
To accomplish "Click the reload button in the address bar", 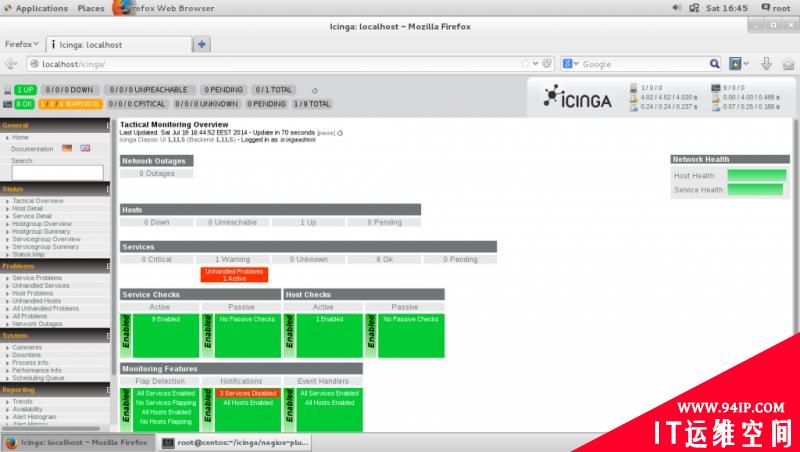I will [x=547, y=64].
